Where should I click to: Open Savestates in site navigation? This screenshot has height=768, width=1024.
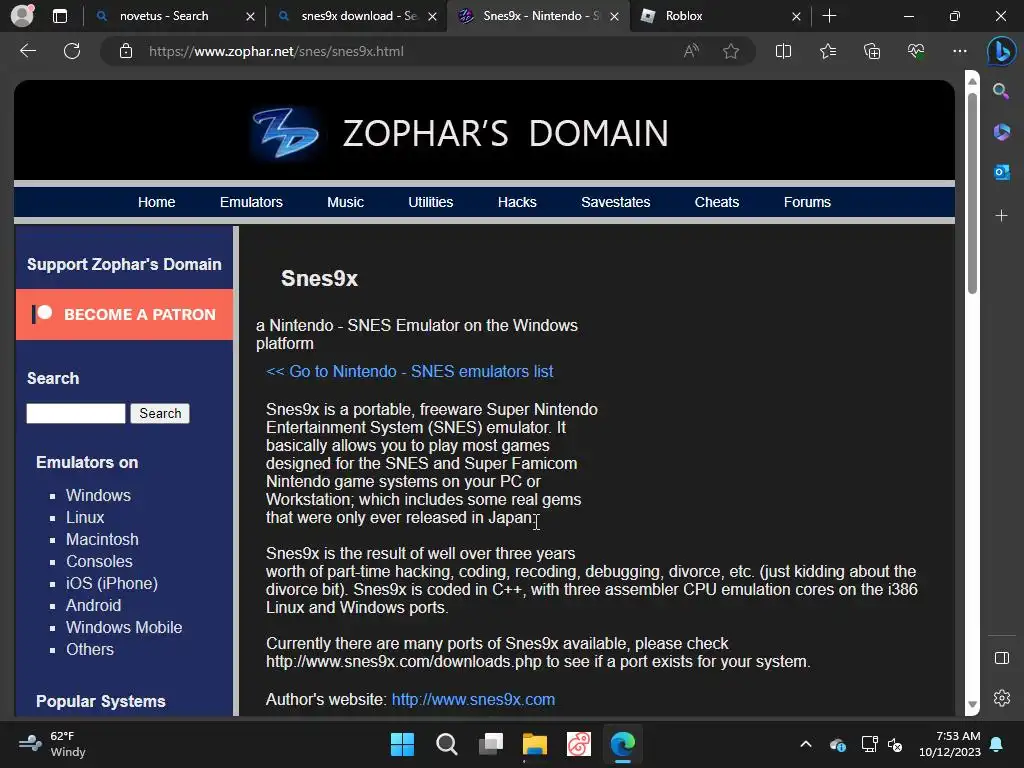(616, 202)
